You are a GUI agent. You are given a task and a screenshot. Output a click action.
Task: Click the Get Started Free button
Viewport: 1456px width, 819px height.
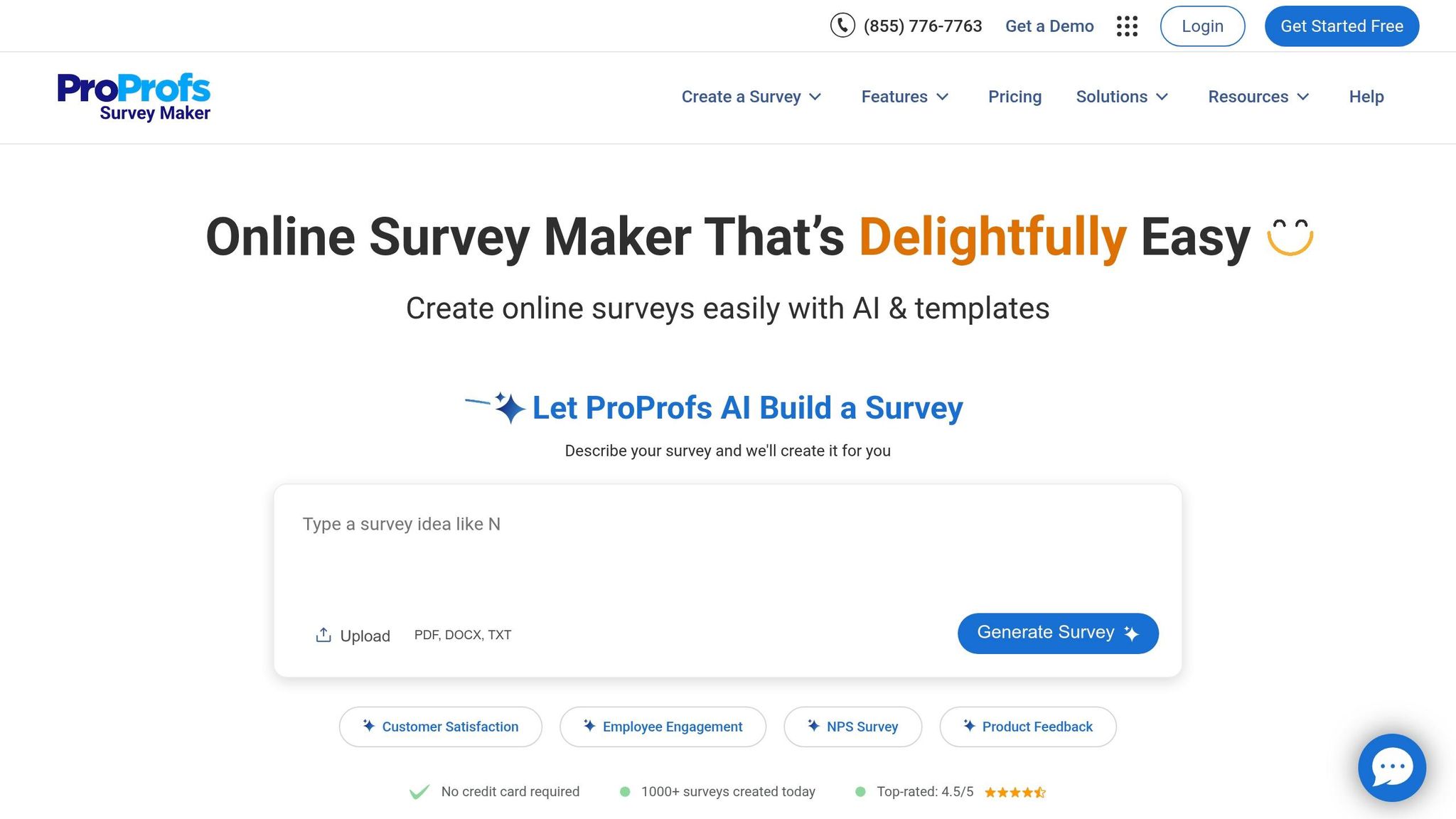[x=1341, y=26]
